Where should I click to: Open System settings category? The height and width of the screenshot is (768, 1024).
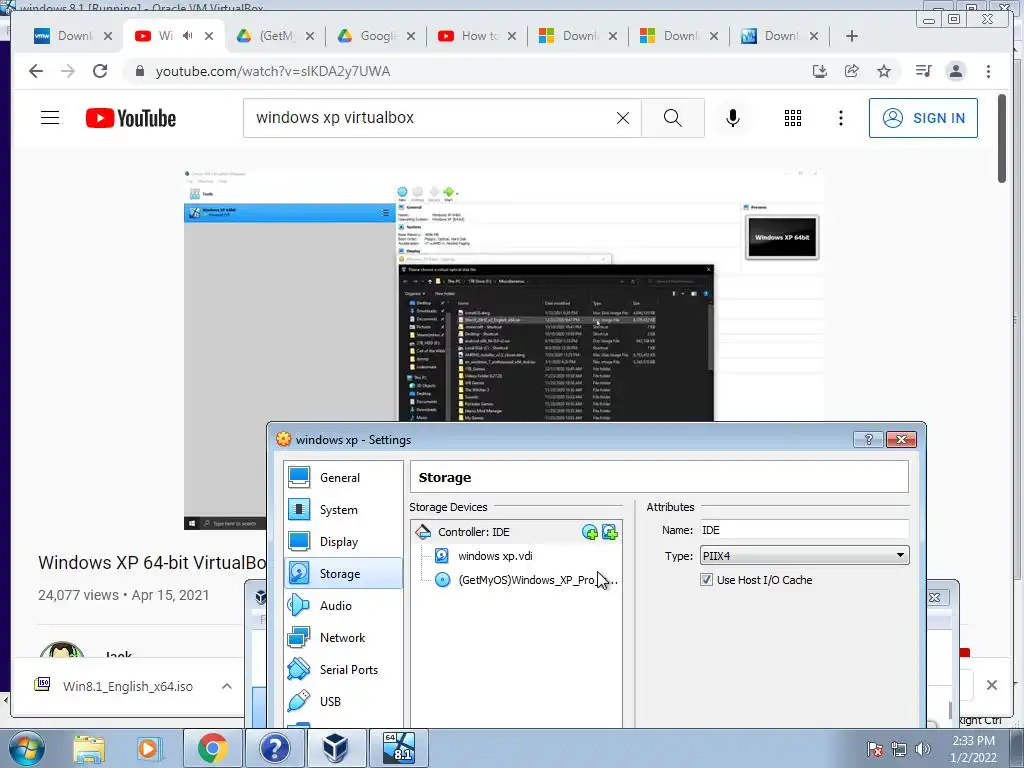344,509
